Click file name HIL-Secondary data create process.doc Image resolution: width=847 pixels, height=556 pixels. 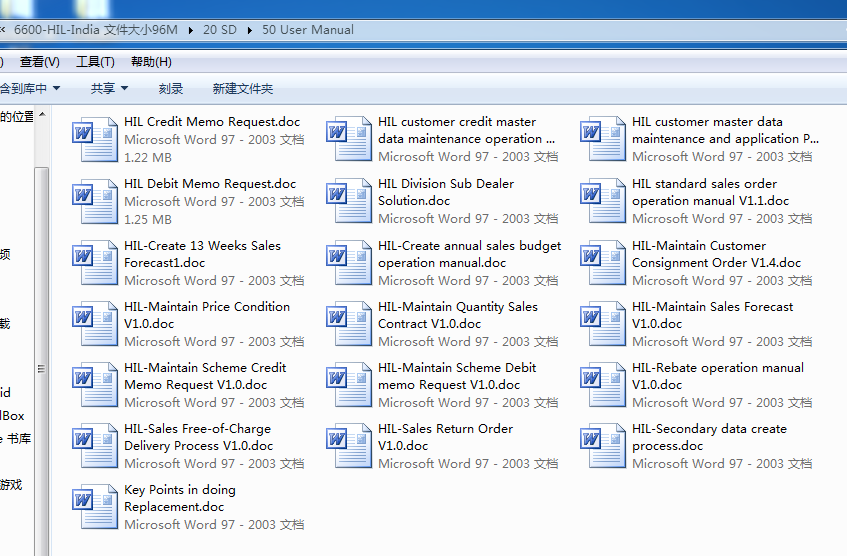click(709, 437)
